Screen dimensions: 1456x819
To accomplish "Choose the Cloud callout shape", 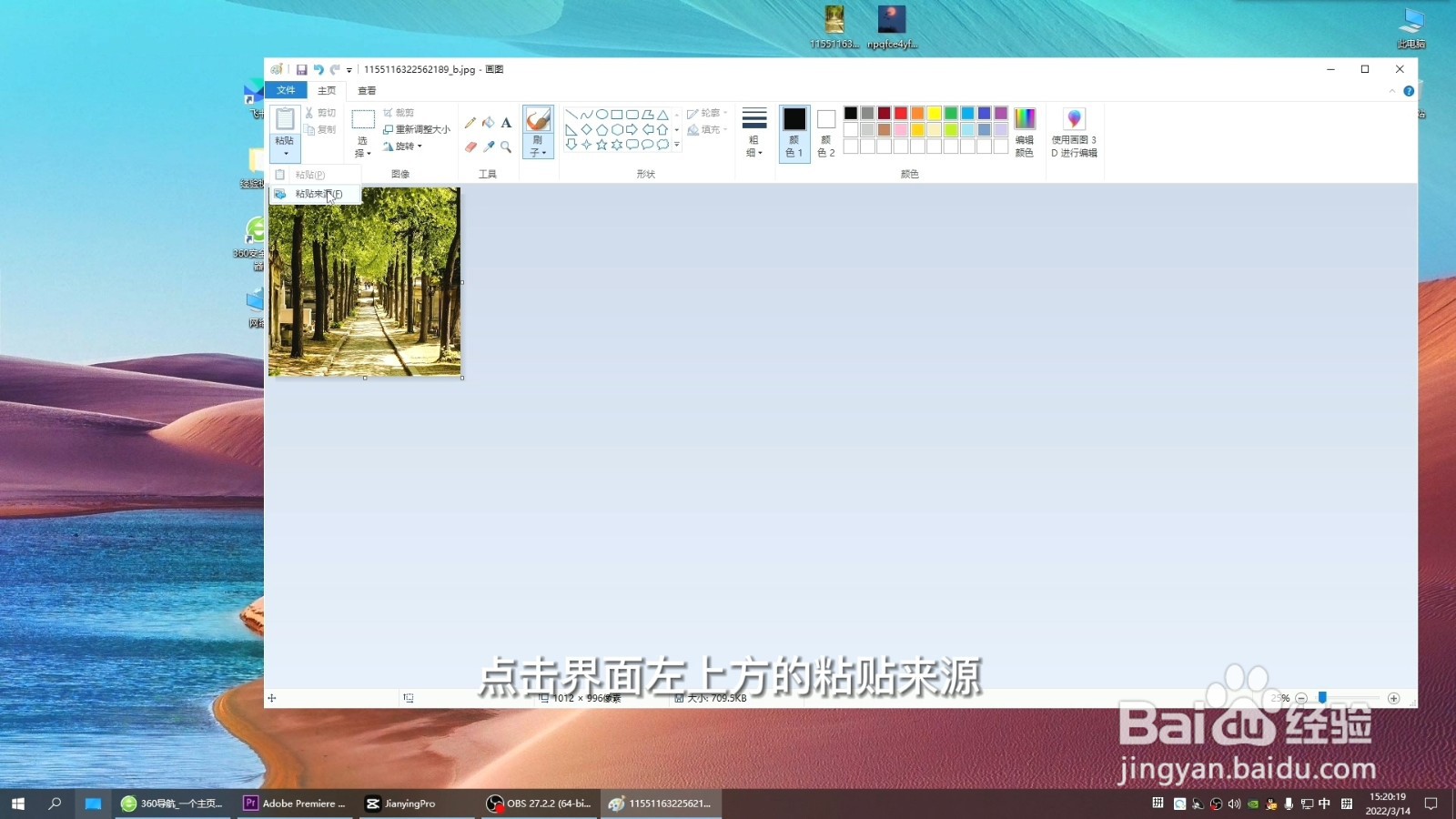I will point(662,145).
